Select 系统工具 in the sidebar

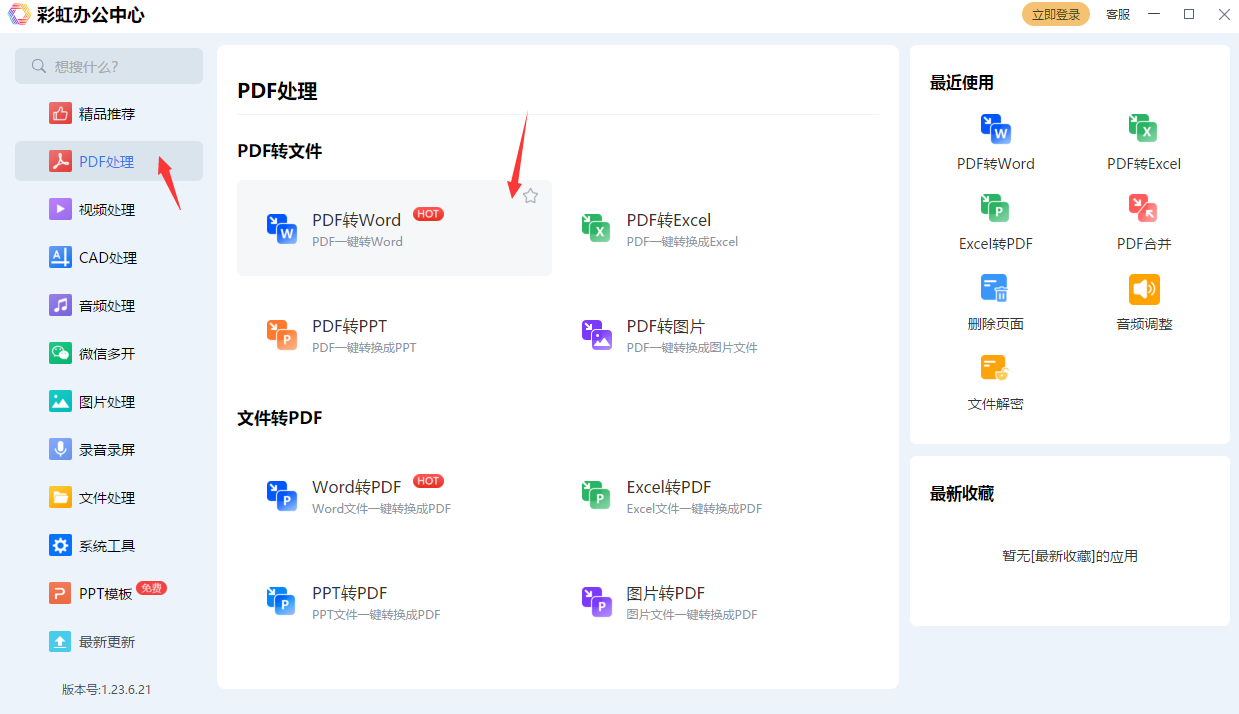click(x=109, y=545)
